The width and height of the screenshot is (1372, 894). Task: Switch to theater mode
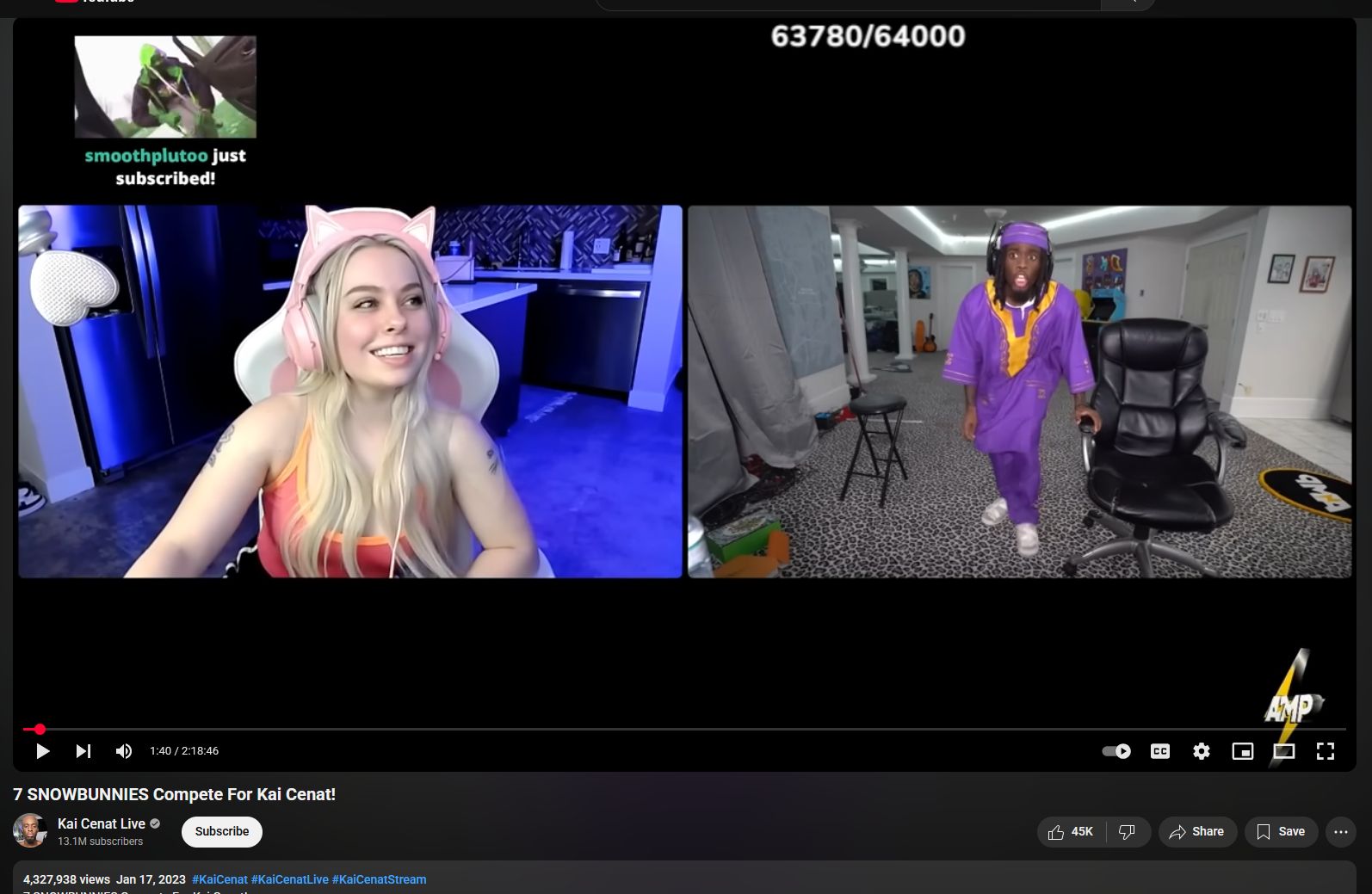1283,751
